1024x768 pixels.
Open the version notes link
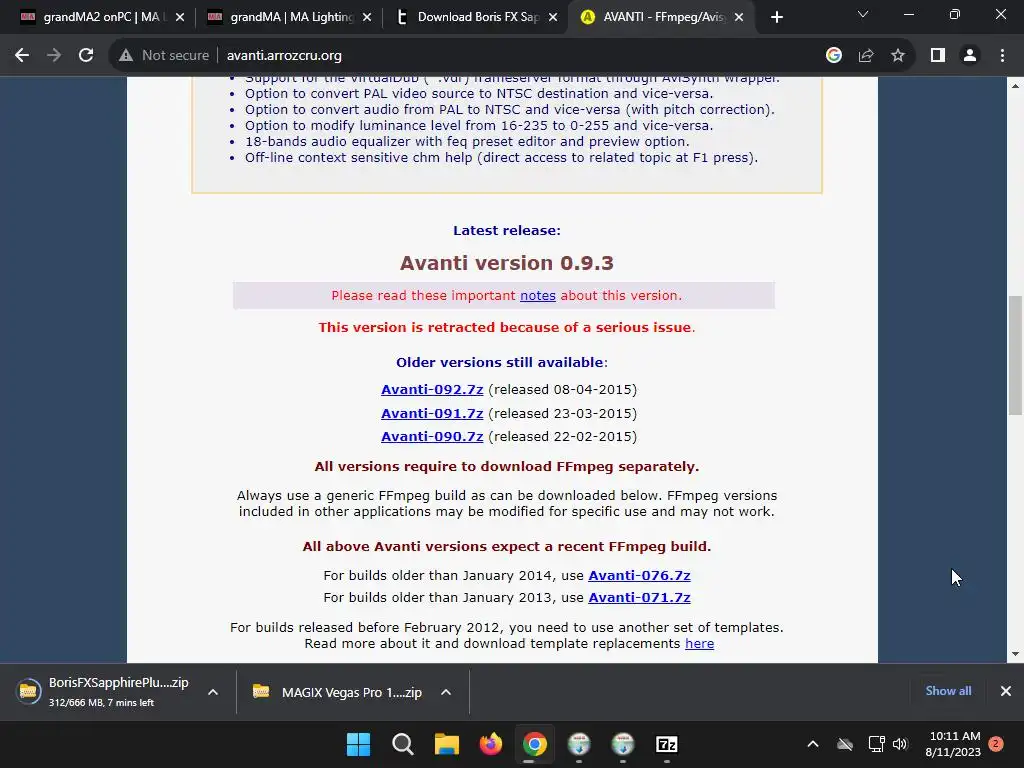pyautogui.click(x=537, y=296)
